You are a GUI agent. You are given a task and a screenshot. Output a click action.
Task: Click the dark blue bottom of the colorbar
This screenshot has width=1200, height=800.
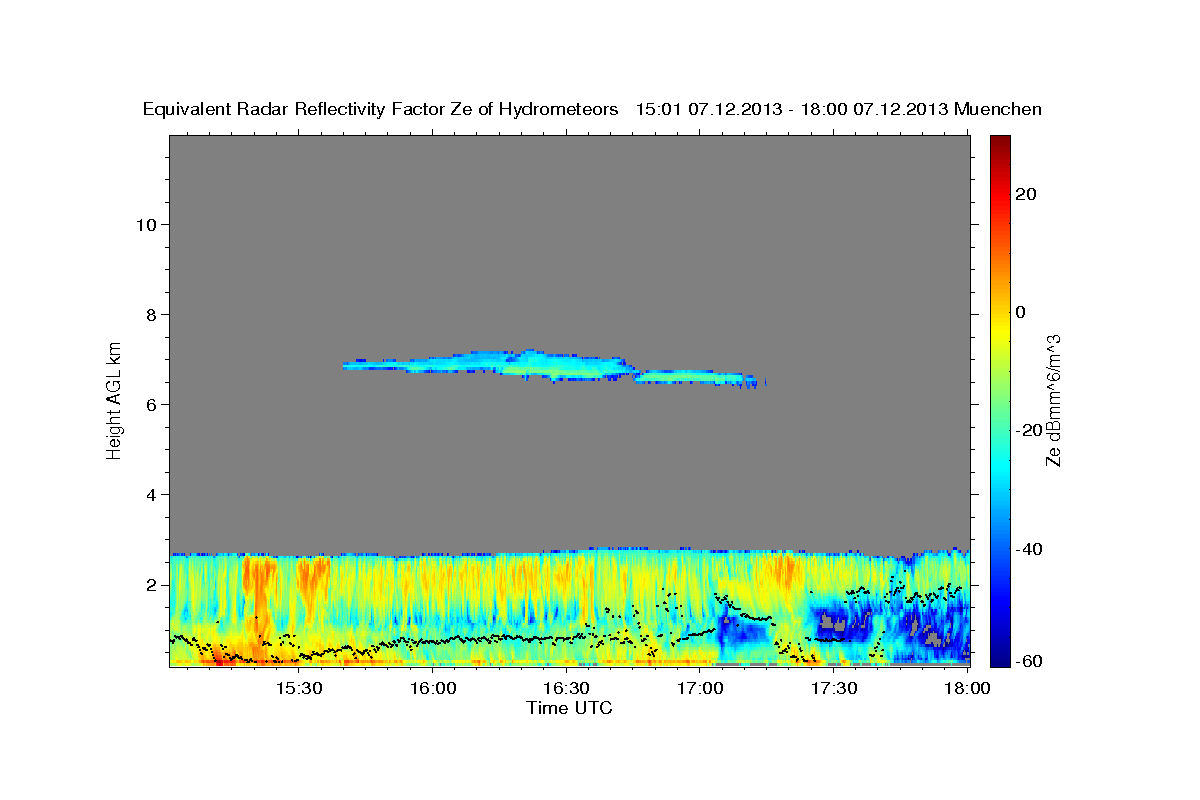(x=1001, y=658)
